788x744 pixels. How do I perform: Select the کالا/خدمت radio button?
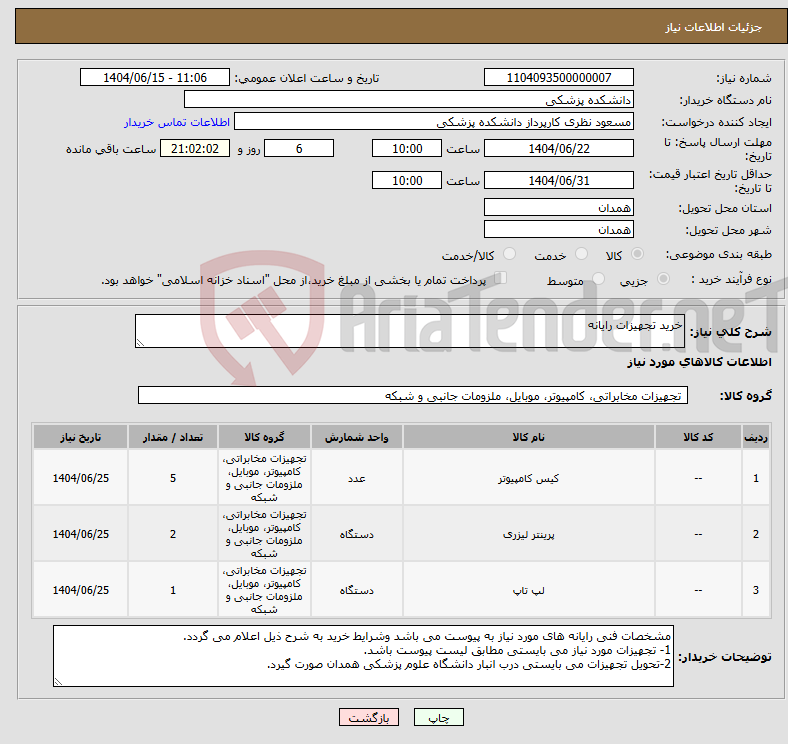tap(510, 254)
